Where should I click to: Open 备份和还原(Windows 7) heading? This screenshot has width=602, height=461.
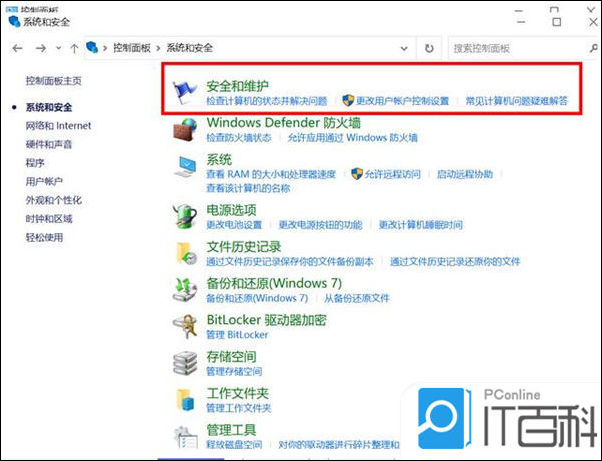(274, 283)
